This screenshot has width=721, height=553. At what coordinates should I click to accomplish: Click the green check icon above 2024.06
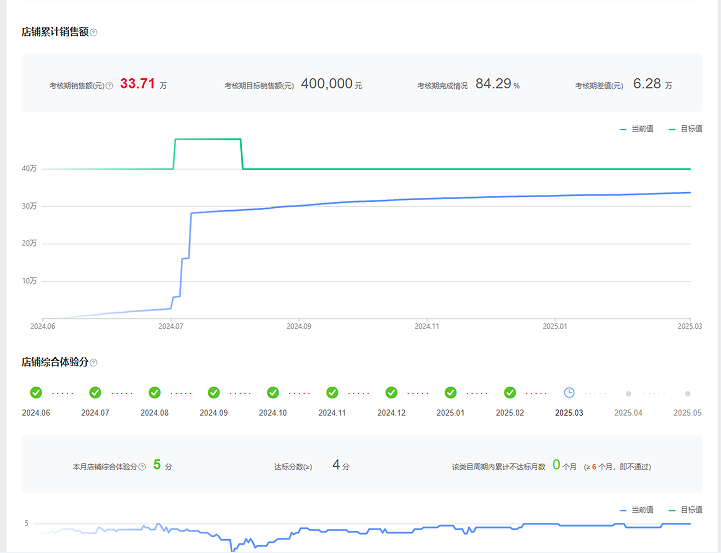point(36,393)
